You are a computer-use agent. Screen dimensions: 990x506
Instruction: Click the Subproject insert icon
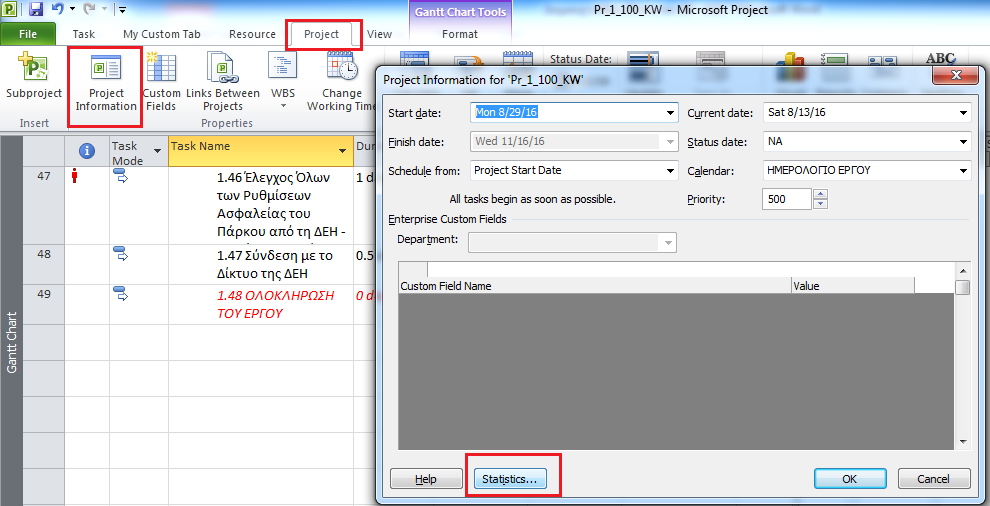coord(33,68)
